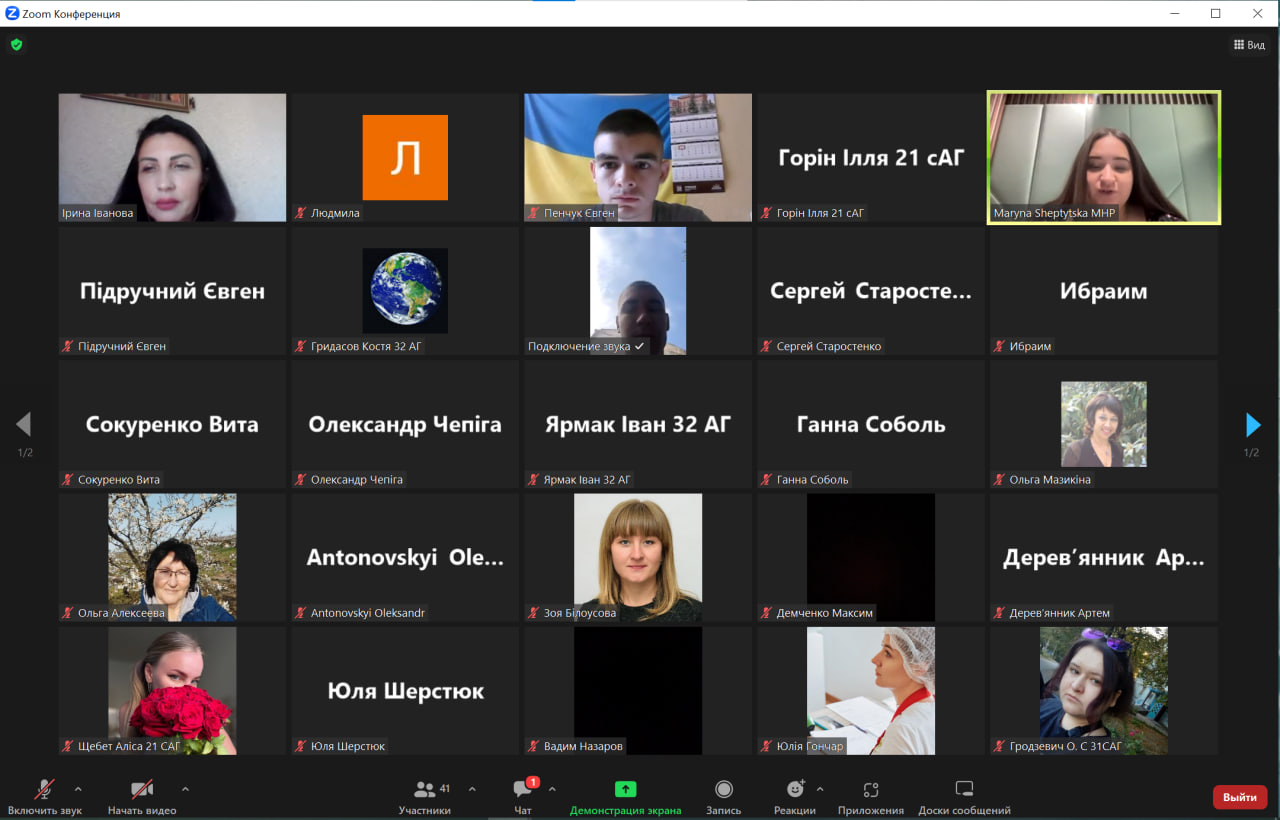Viewport: 1280px width, 820px height.
Task: Click Підручний Євген participant tile
Action: 172,291
